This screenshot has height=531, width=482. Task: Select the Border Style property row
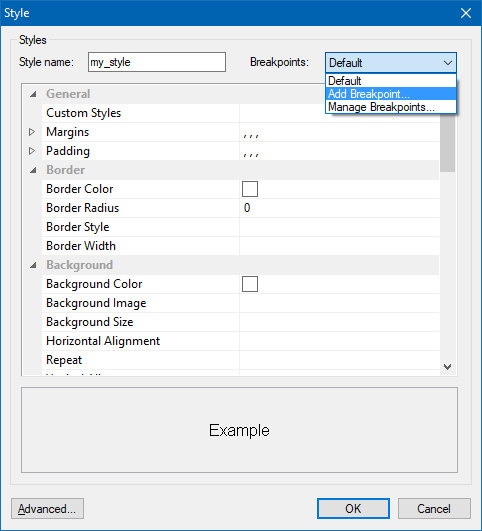(240, 227)
